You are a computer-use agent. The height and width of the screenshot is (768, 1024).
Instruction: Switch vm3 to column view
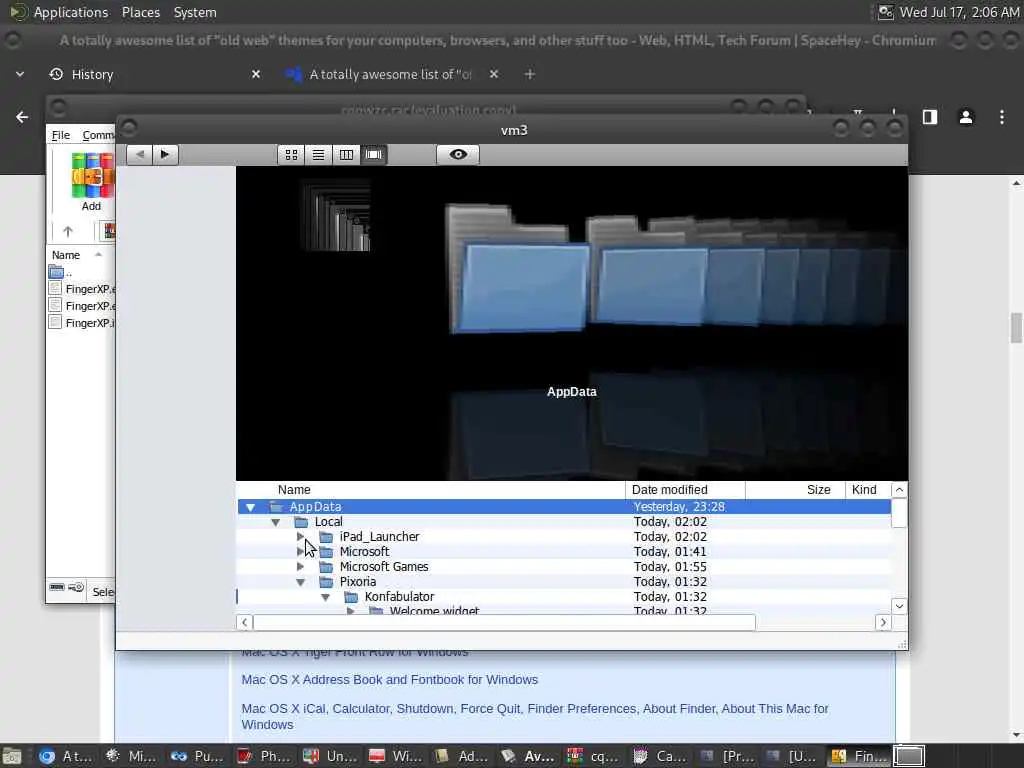(x=346, y=155)
